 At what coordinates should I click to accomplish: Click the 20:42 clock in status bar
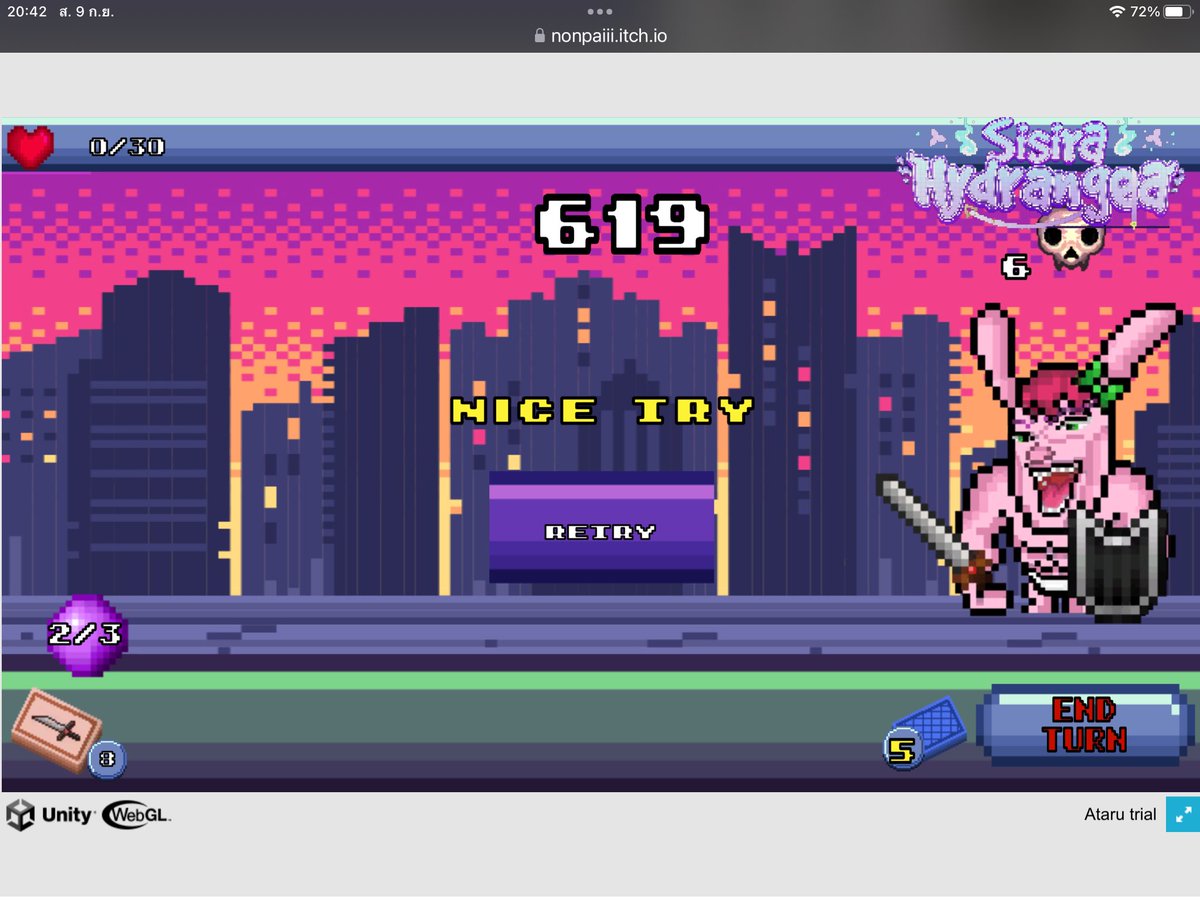tap(27, 12)
